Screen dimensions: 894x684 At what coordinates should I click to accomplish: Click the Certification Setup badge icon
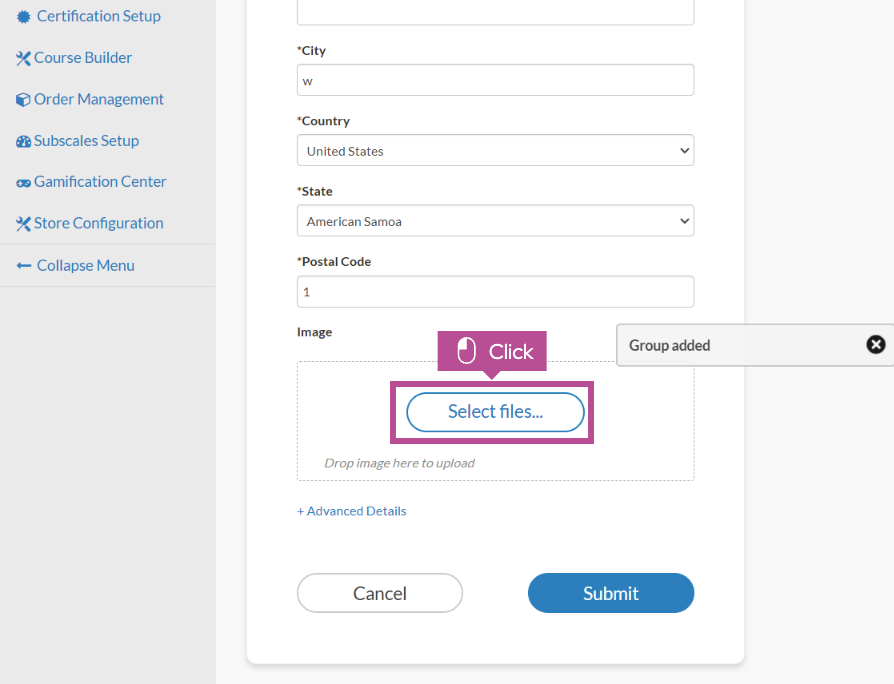(x=23, y=17)
